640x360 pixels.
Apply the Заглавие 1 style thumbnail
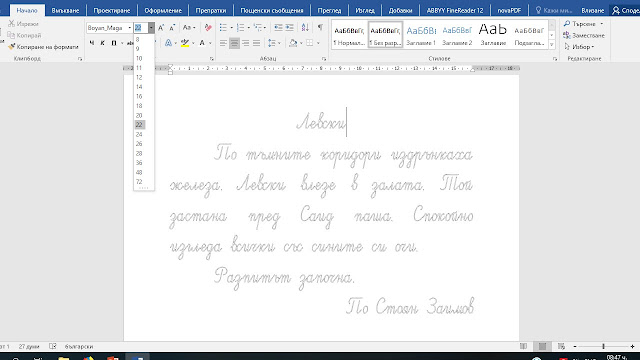tap(421, 35)
